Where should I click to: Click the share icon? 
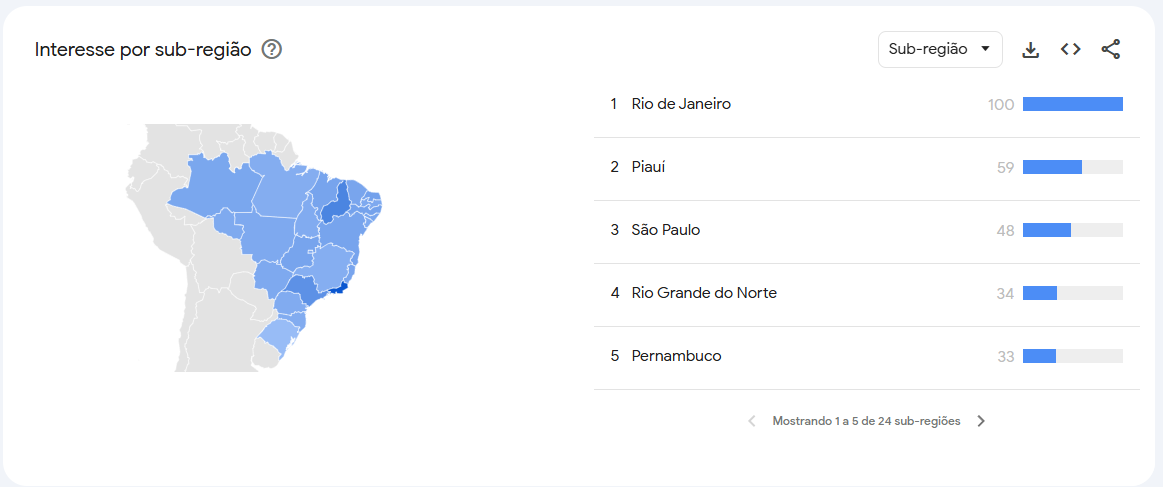tap(1111, 49)
